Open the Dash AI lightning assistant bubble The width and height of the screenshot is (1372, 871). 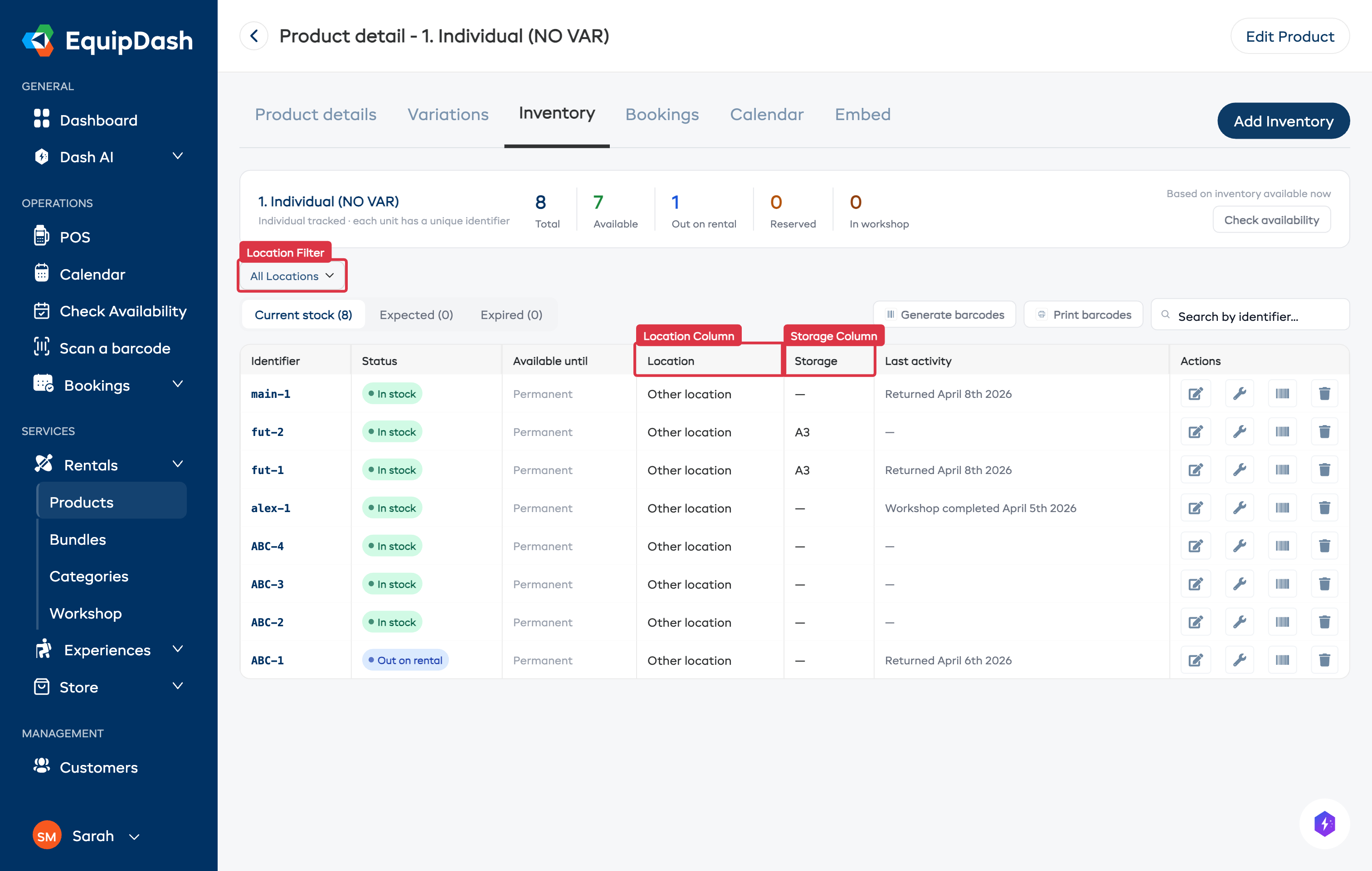(x=1324, y=823)
